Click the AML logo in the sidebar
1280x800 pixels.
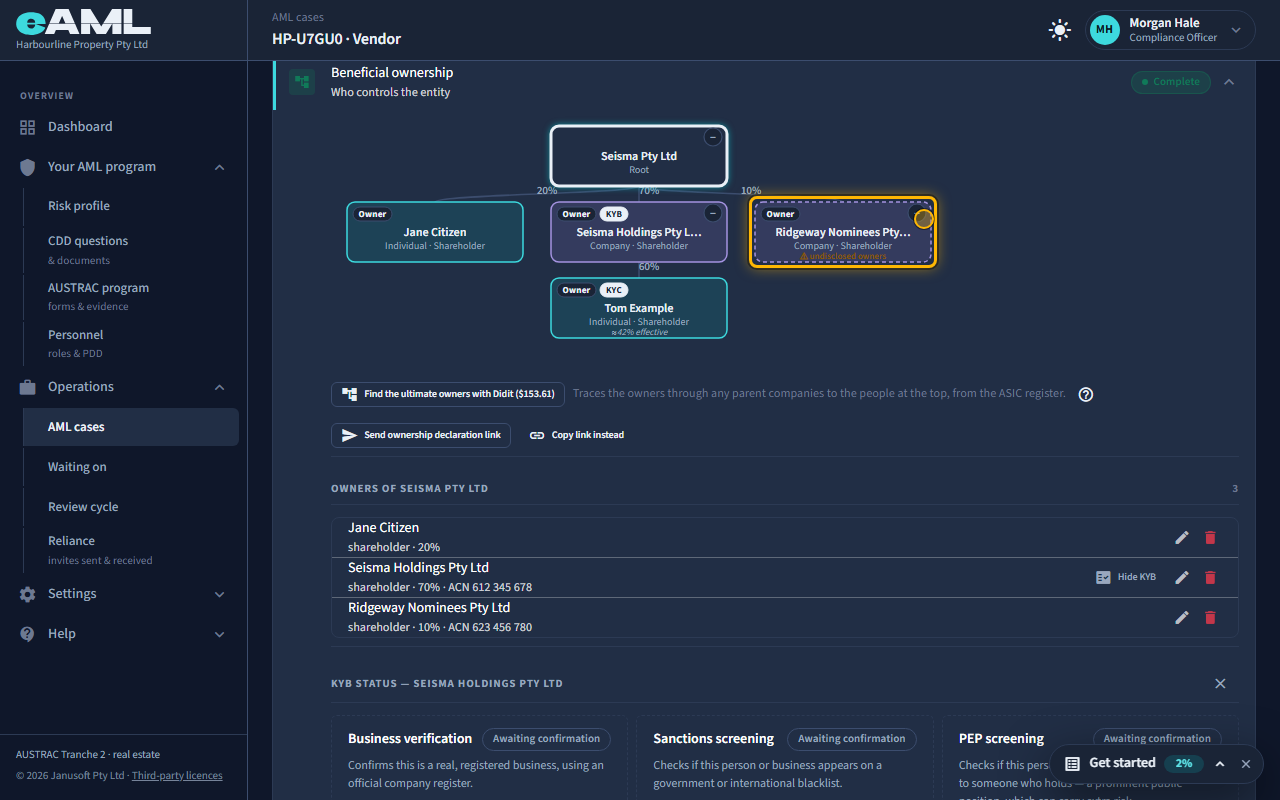(x=83, y=23)
